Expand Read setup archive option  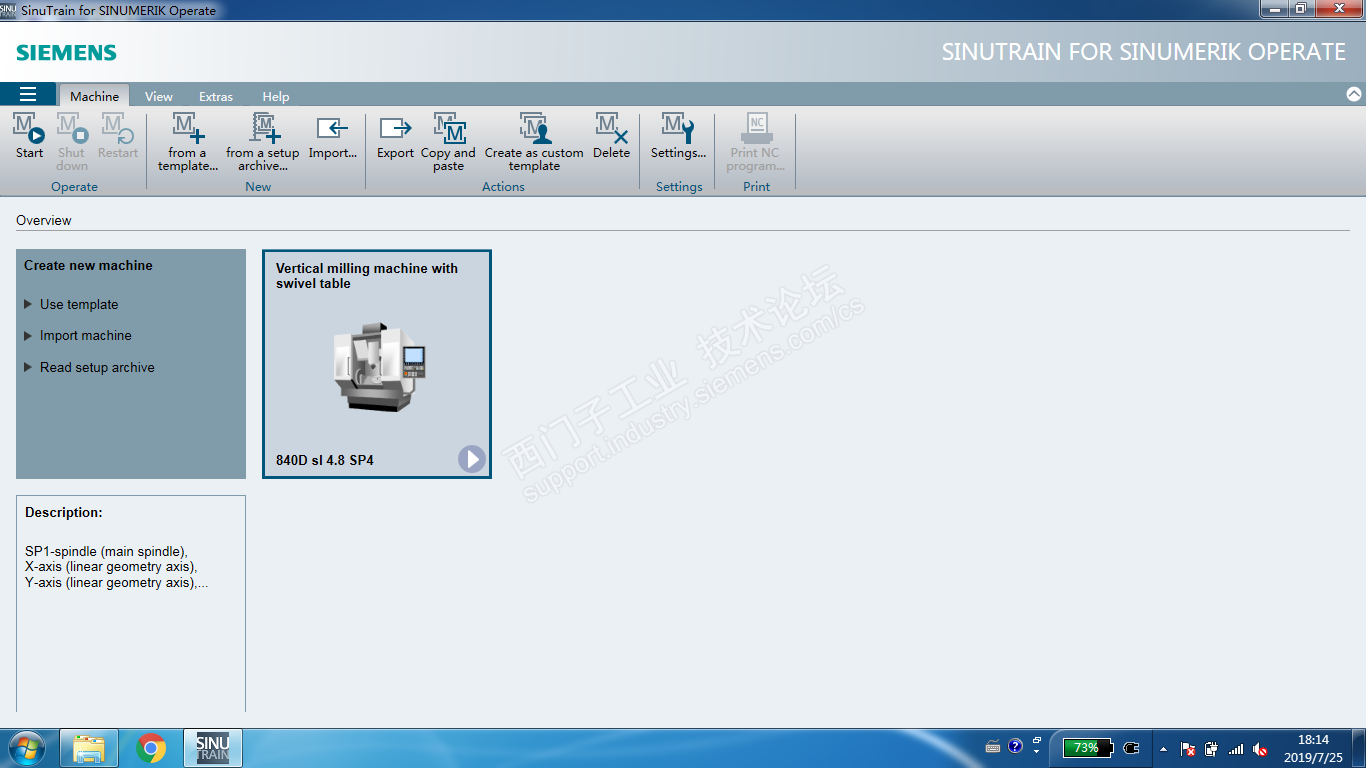click(89, 367)
